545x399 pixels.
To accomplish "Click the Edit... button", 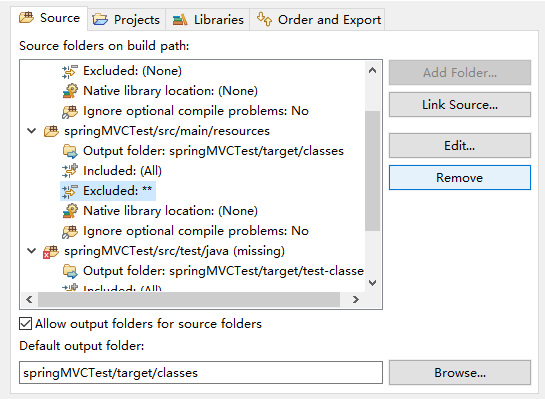I will (x=459, y=145).
